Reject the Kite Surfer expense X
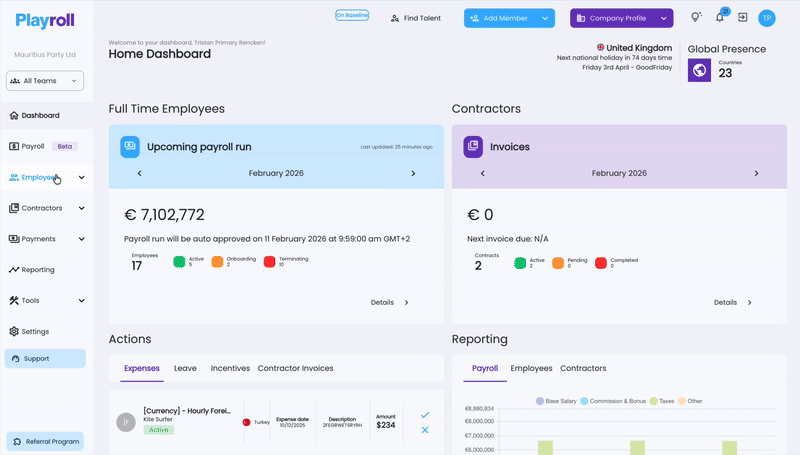The width and height of the screenshot is (800, 455). point(425,430)
